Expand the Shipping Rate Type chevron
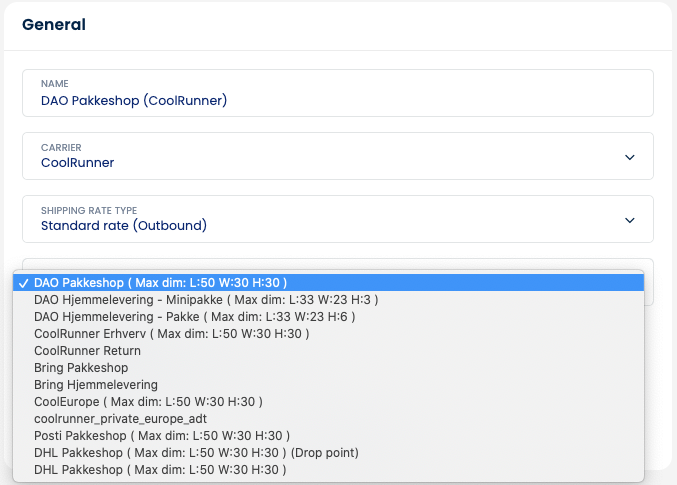Viewport: 677px width, 485px height. pyautogui.click(x=629, y=220)
